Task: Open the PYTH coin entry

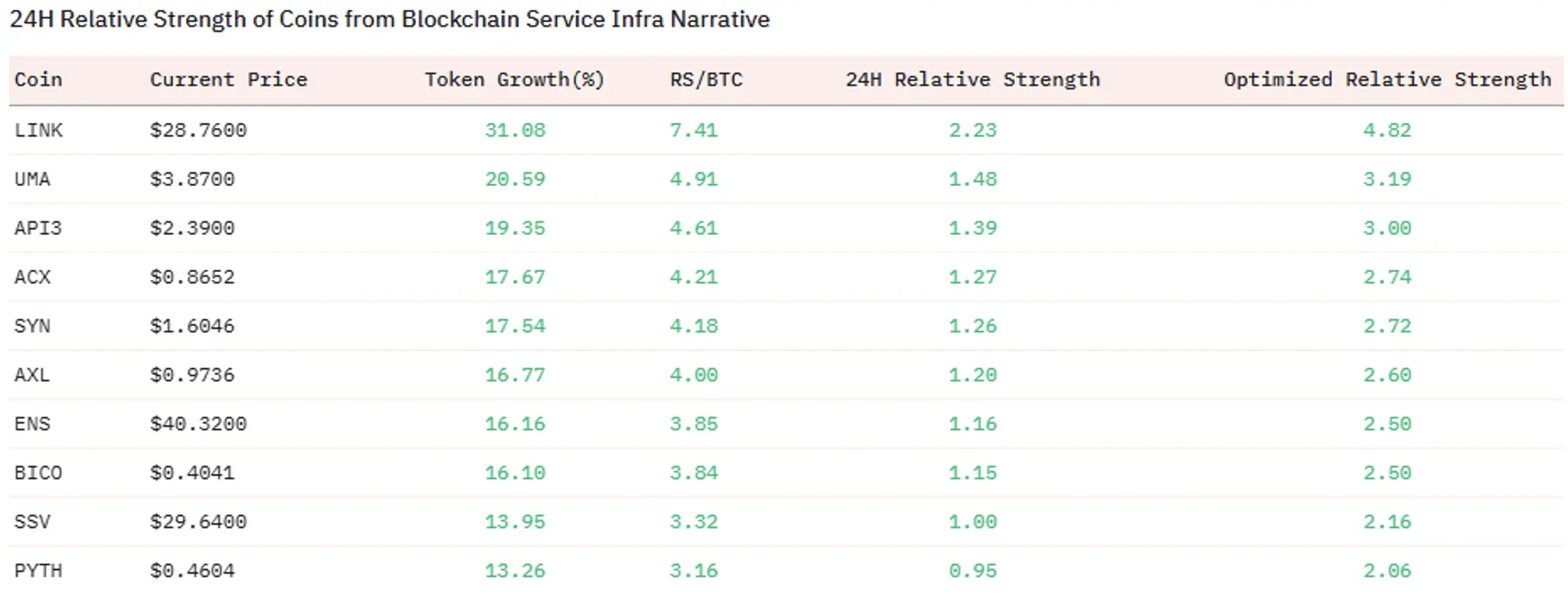Action: (38, 571)
